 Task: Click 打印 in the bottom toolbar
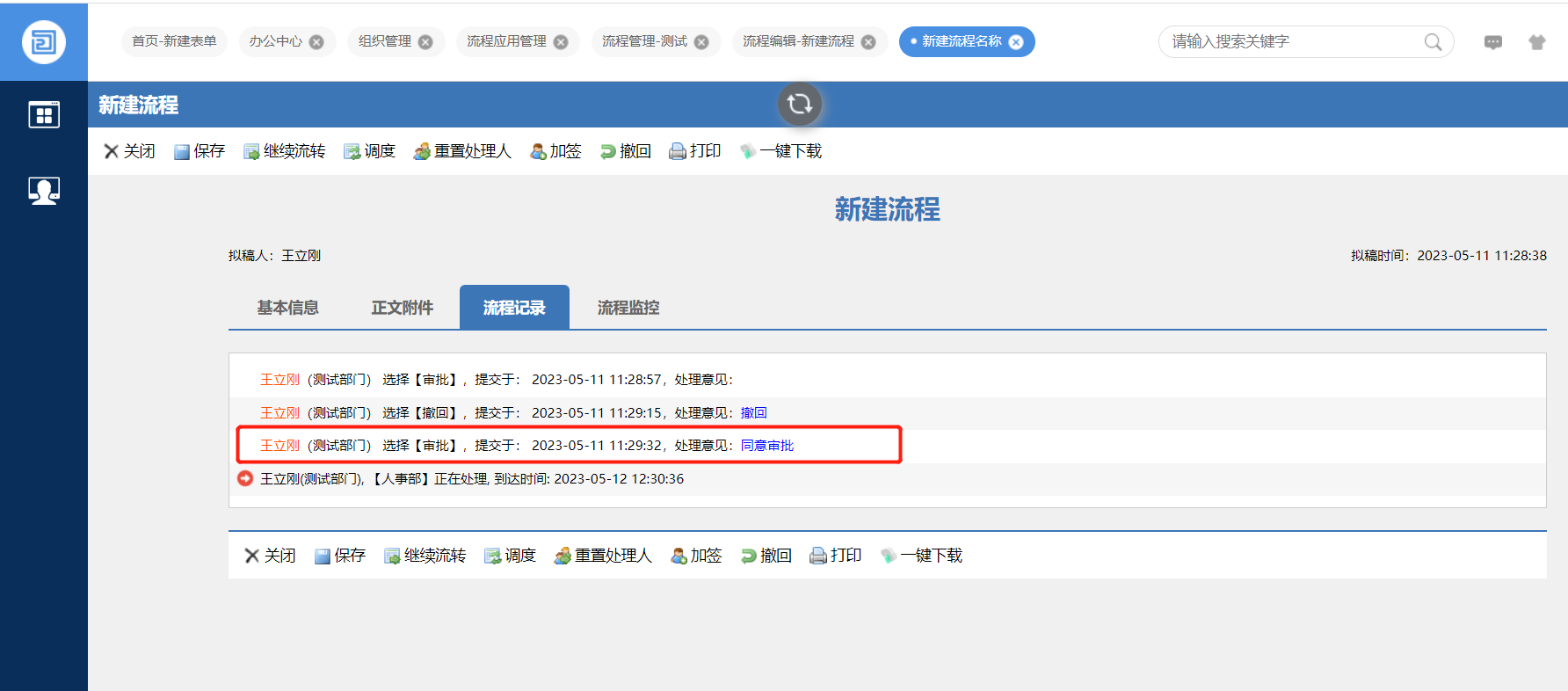[836, 556]
